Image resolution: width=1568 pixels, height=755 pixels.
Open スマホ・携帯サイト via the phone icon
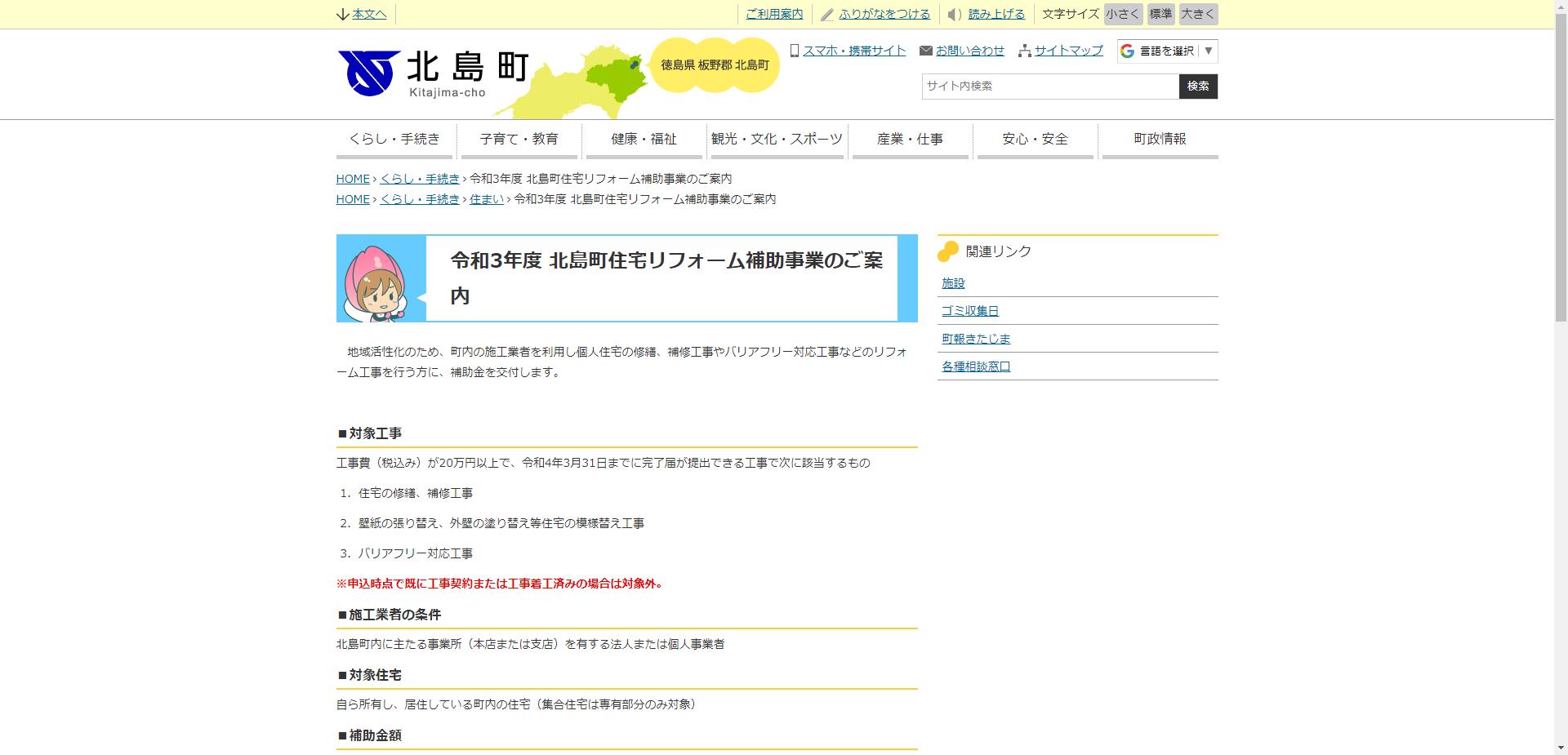(793, 51)
